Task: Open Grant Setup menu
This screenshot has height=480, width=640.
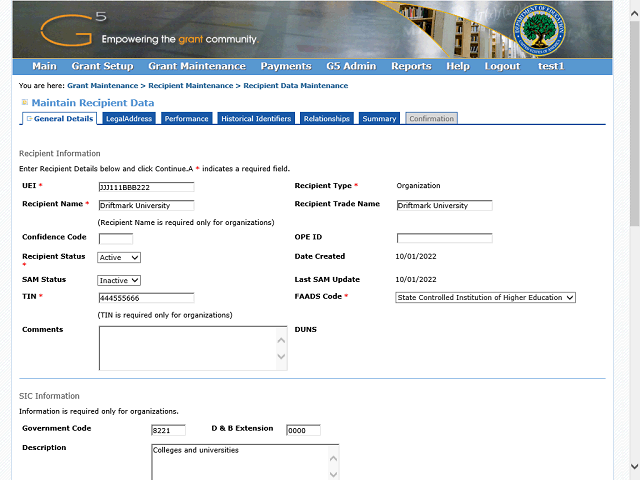Action: (102, 66)
